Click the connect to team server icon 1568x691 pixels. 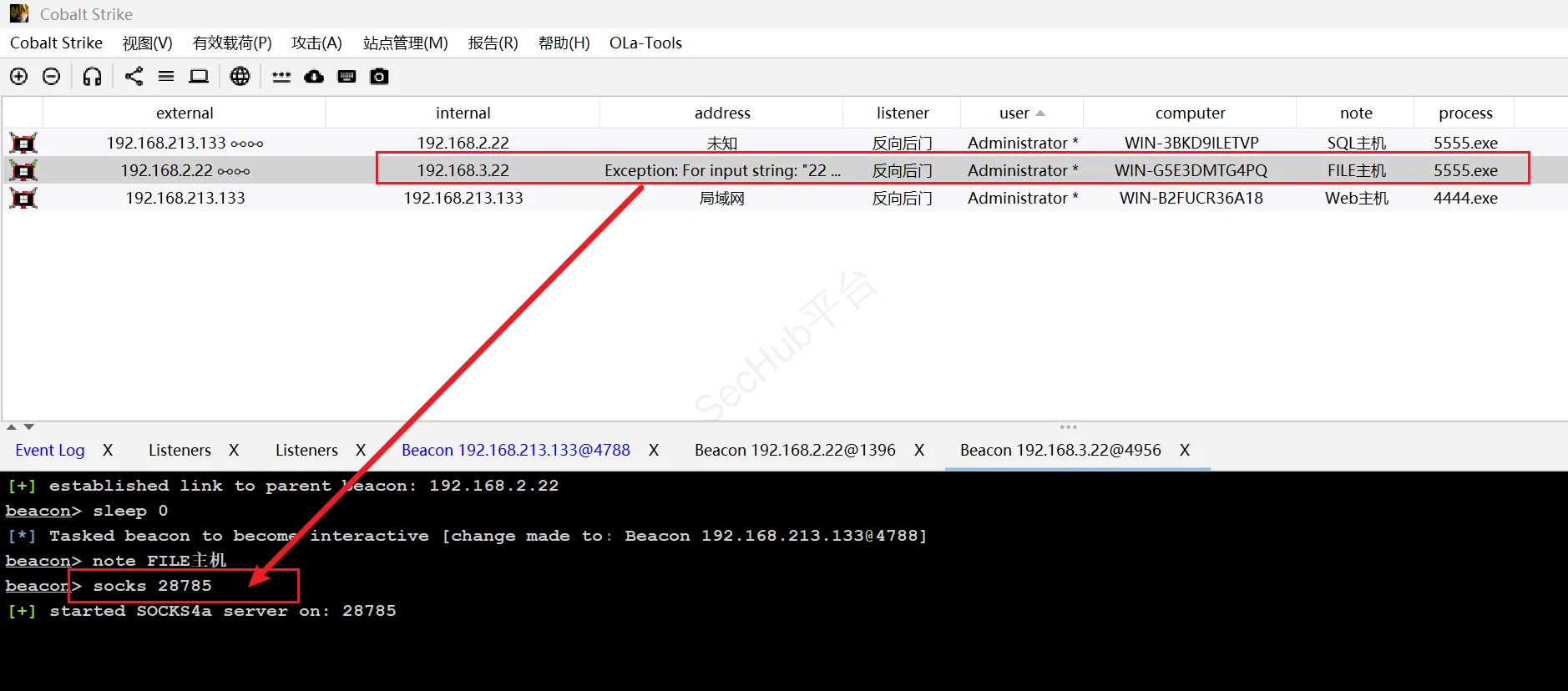tap(18, 77)
